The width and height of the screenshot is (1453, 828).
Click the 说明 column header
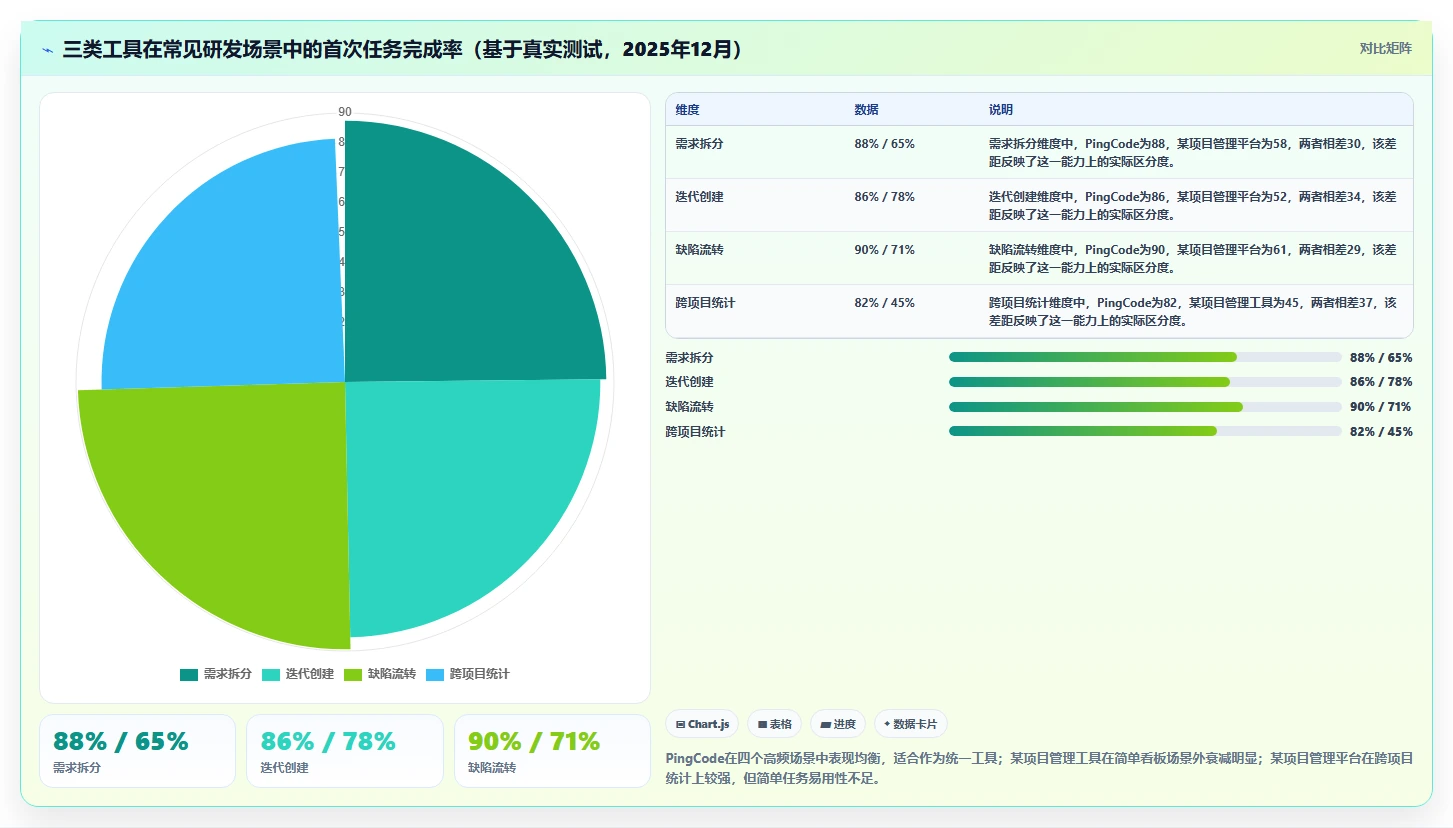1001,110
